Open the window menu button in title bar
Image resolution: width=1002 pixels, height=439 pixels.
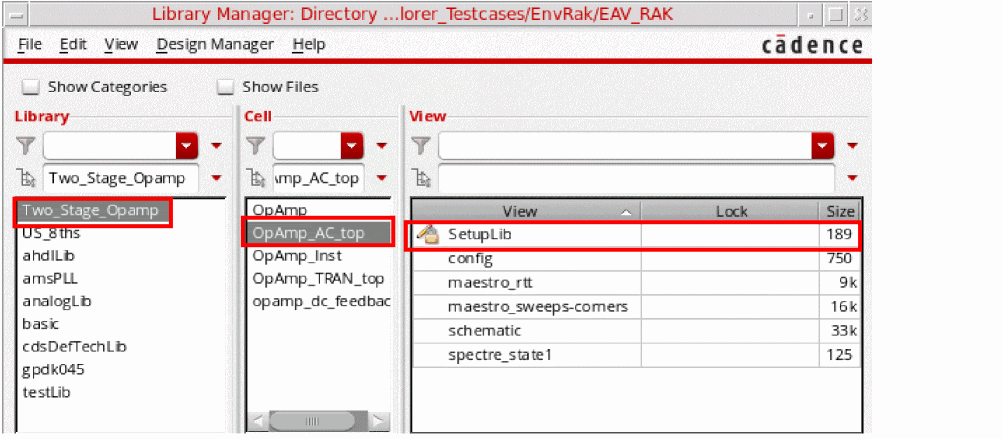click(x=19, y=14)
